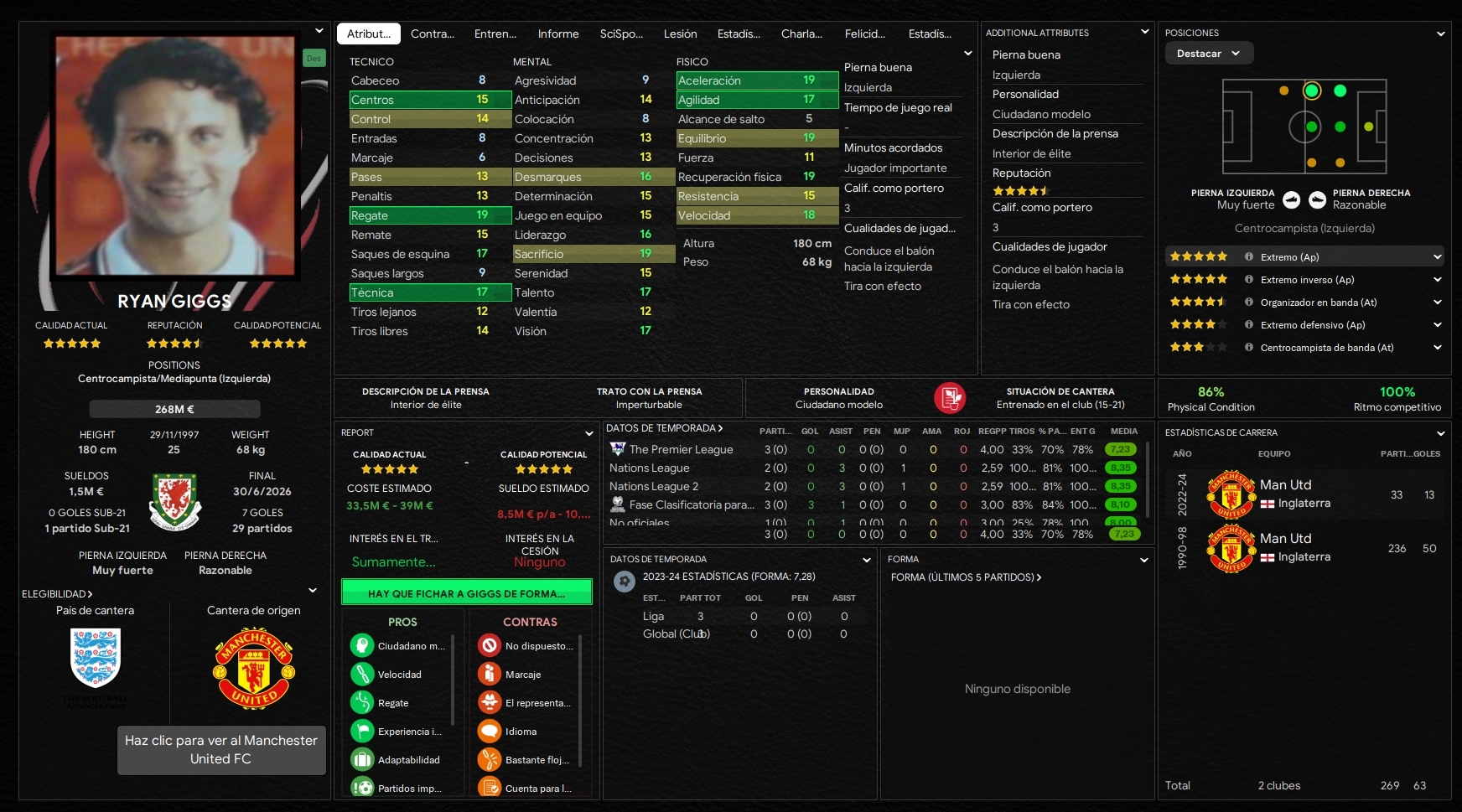1462x812 pixels.
Task: Click the Man Utd badge in 2022-24 career row
Action: click(x=1231, y=494)
